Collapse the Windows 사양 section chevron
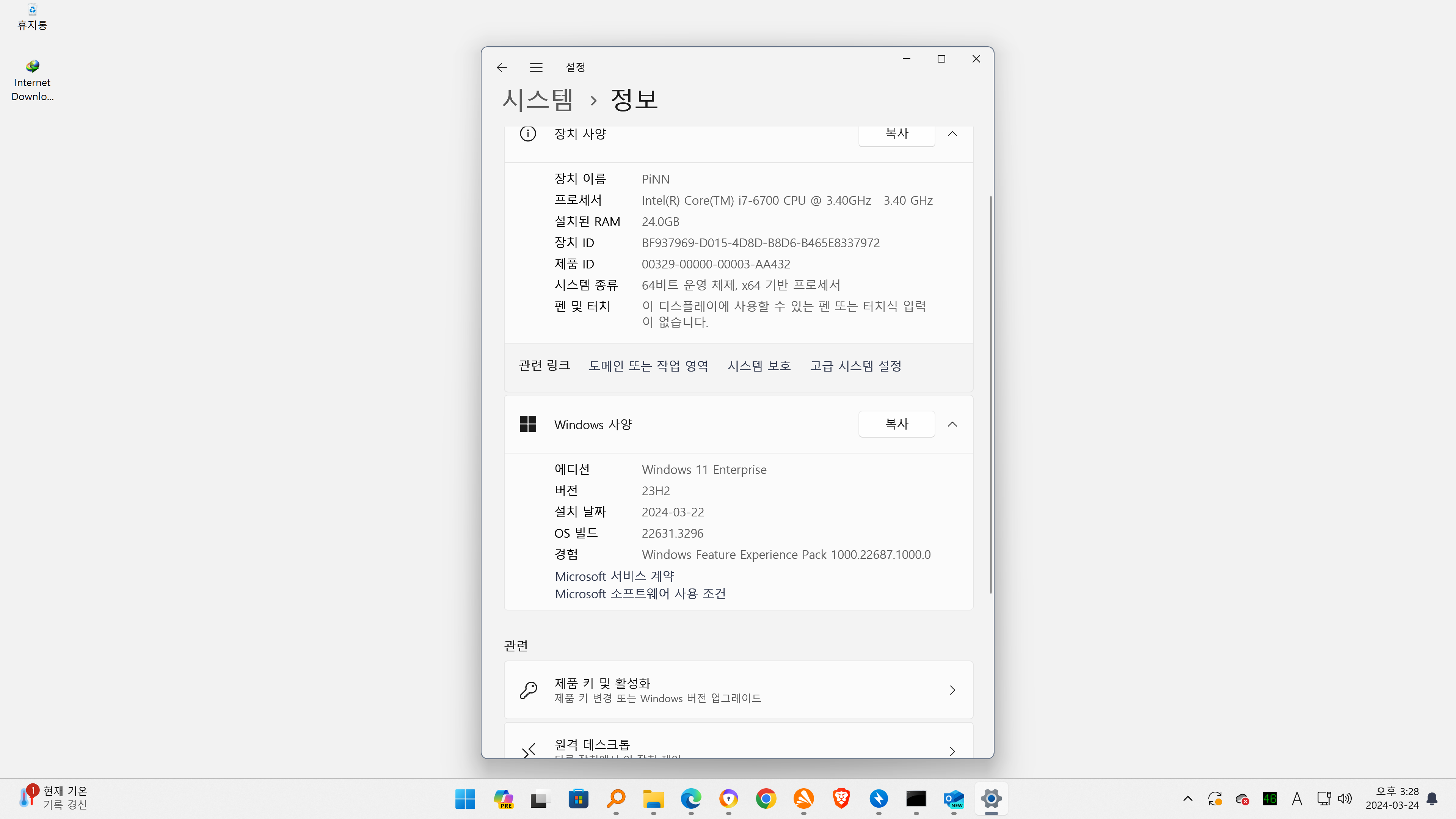This screenshot has height=819, width=1456. coord(952,425)
